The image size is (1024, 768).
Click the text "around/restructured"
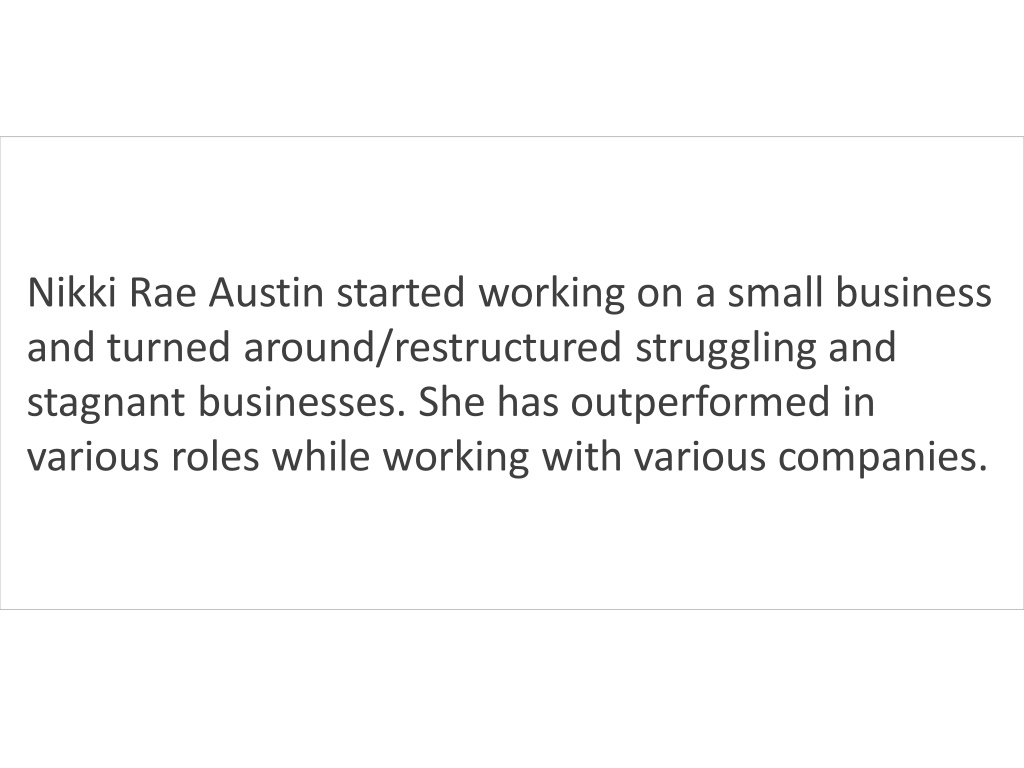coord(432,347)
